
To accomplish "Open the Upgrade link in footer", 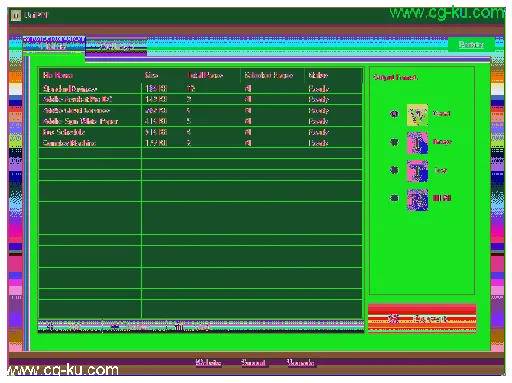I will click(x=300, y=362).
